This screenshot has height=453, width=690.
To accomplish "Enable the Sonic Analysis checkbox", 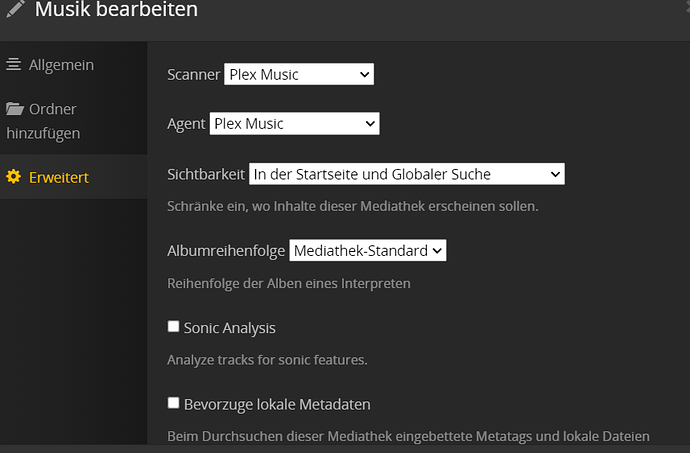I will tap(174, 326).
